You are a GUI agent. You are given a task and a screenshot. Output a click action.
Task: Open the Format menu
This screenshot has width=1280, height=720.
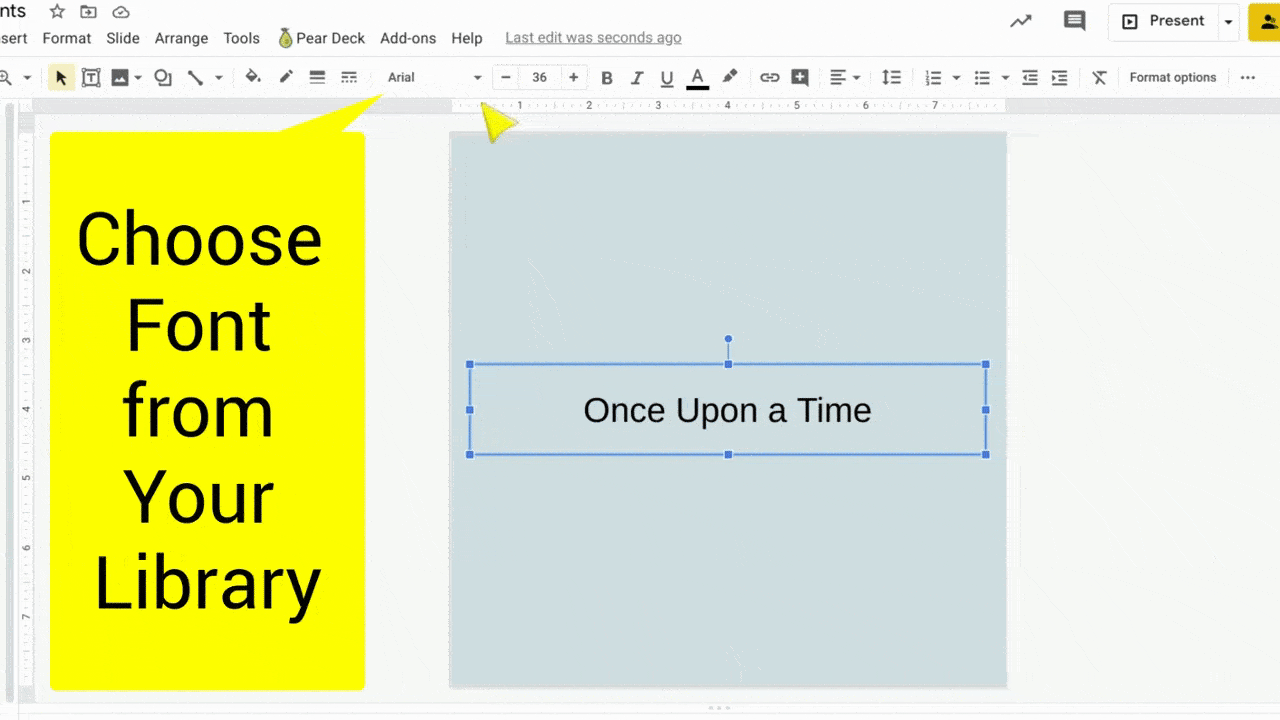[x=67, y=38]
